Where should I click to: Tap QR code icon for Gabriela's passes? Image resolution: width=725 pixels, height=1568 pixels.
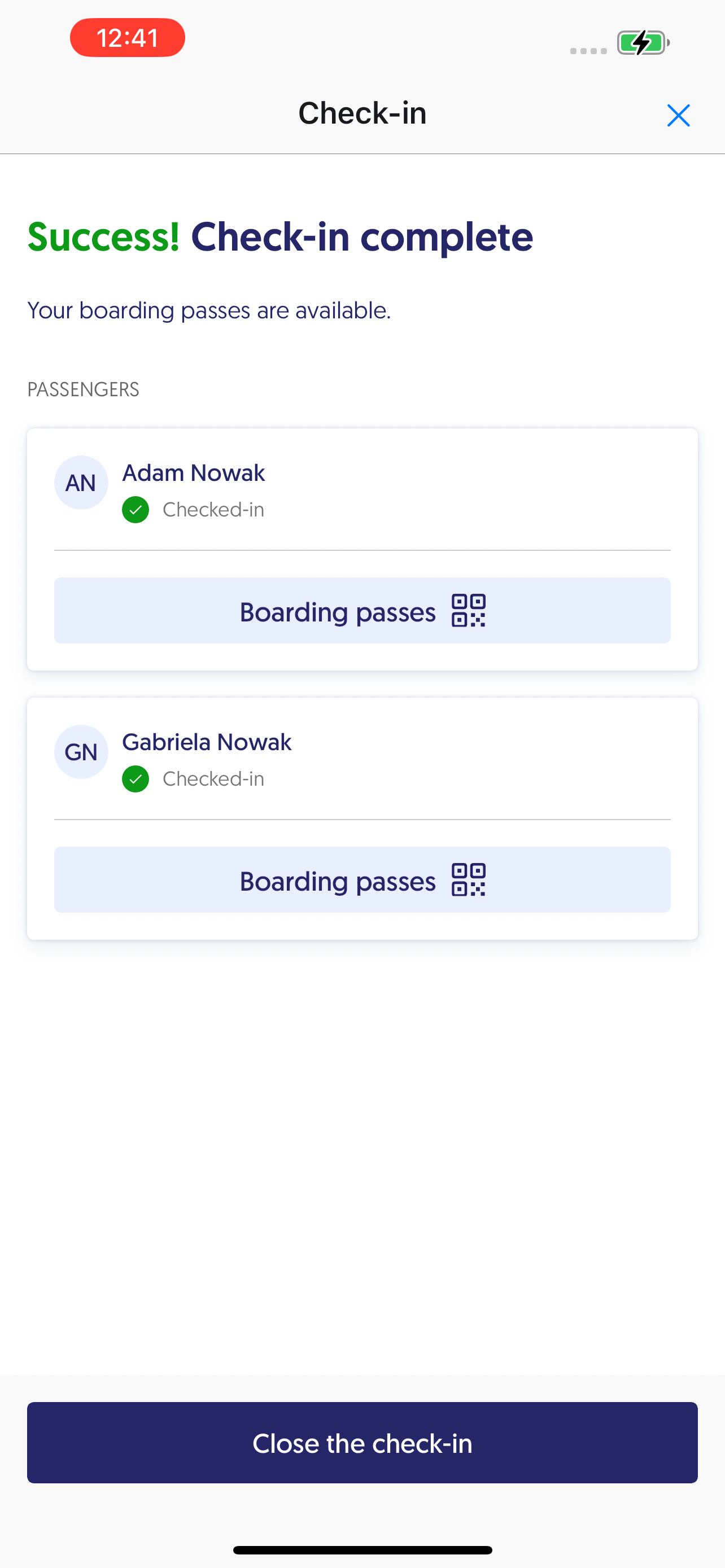(468, 879)
